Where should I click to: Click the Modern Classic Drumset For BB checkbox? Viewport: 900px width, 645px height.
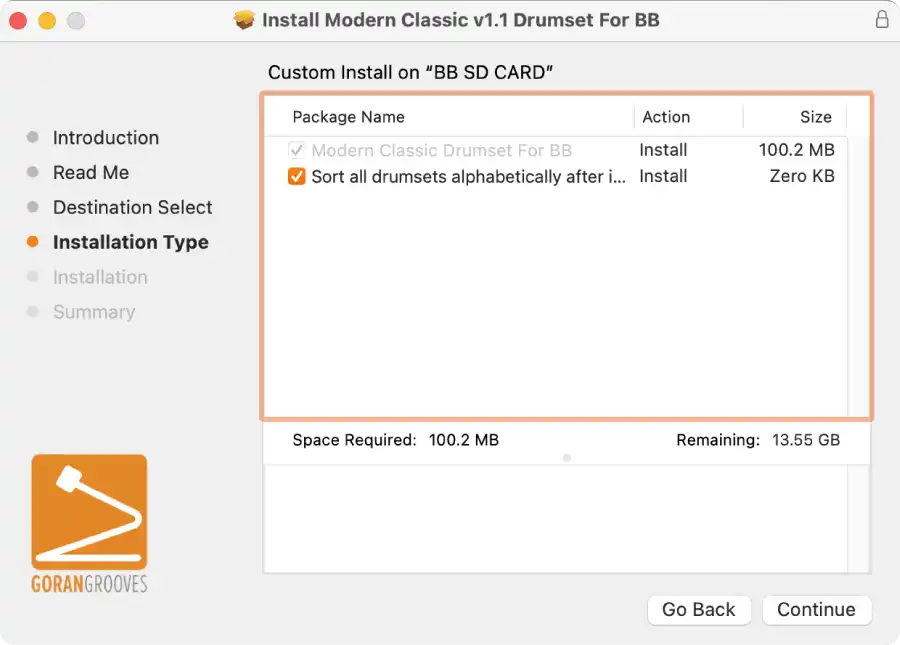[296, 150]
